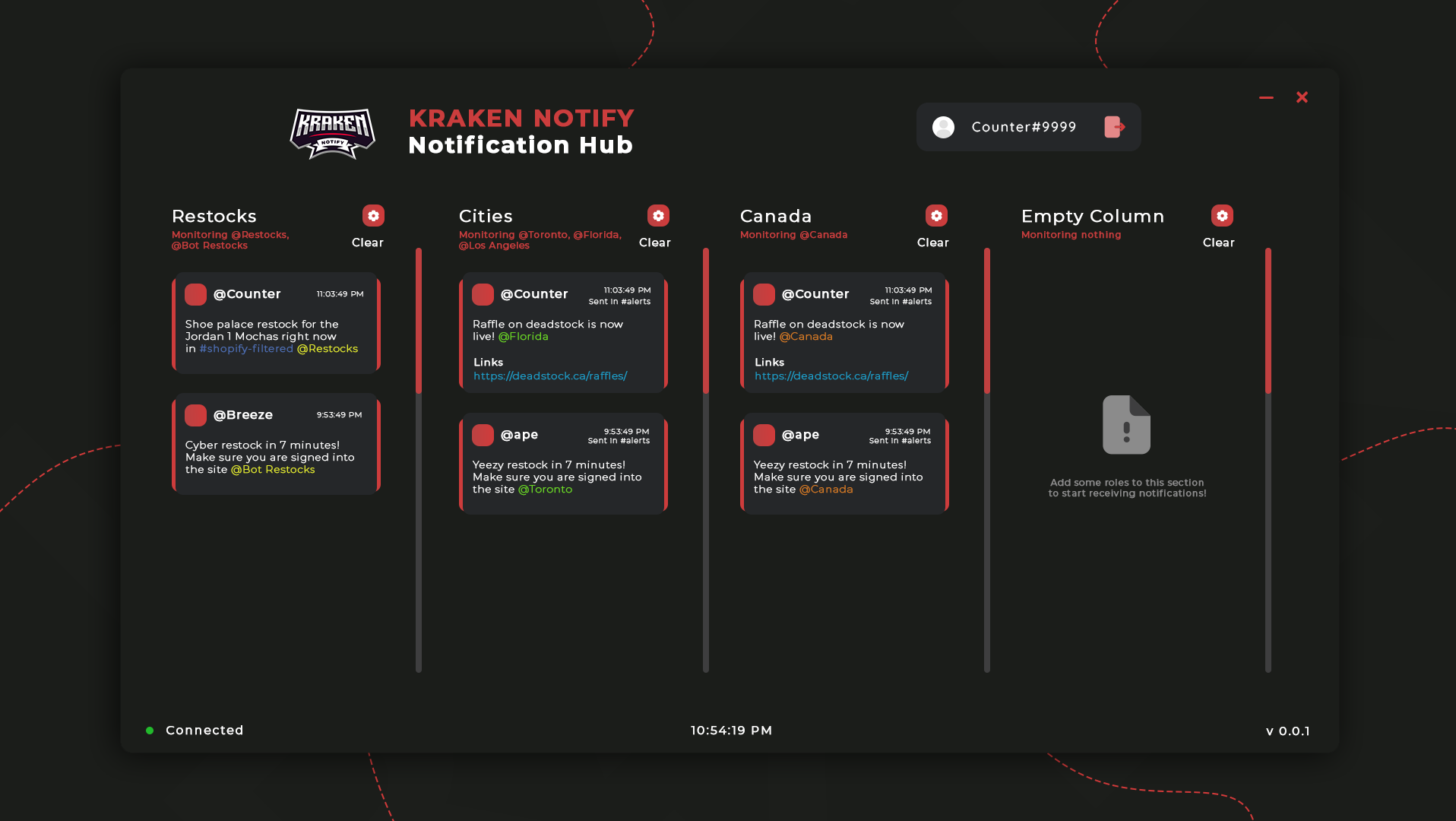This screenshot has height=821, width=1456.
Task: Clear the Restocks column notifications
Action: [368, 242]
